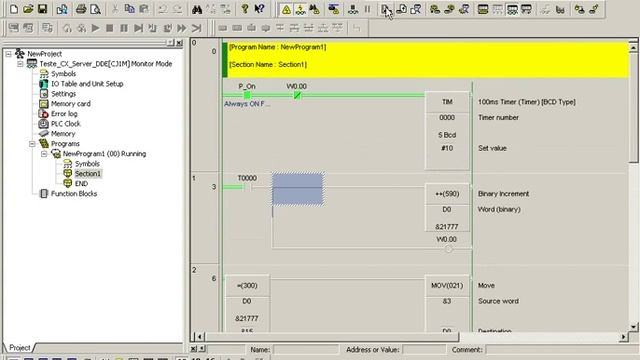
Task: Collapse the Programs tree node
Action: [x=32, y=144]
